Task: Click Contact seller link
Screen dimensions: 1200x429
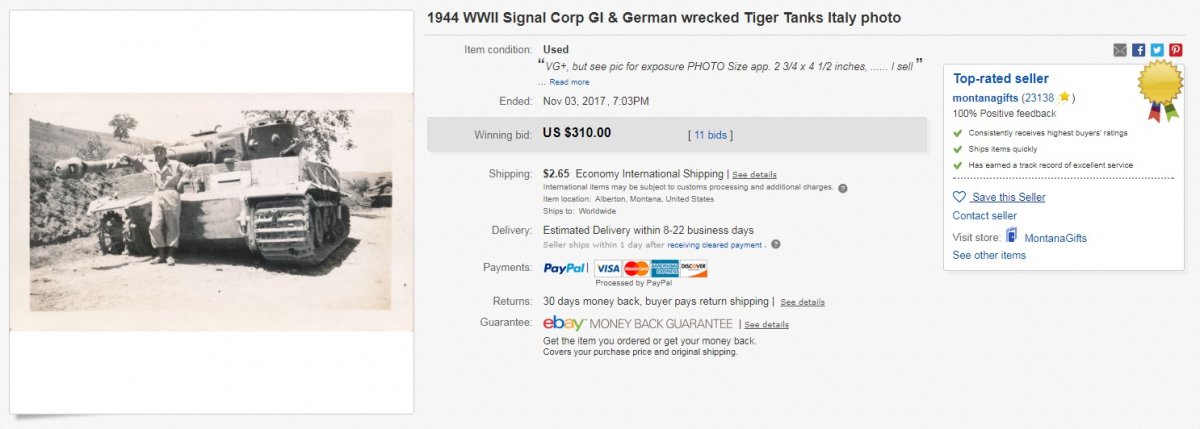Action: pos(984,216)
